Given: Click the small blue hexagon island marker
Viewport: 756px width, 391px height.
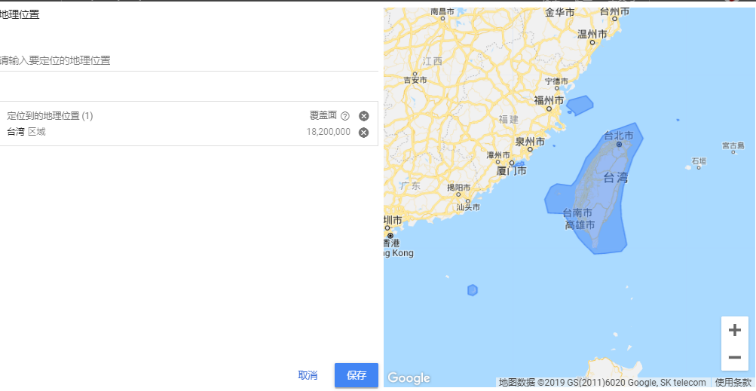Looking at the screenshot, I should [472, 290].
